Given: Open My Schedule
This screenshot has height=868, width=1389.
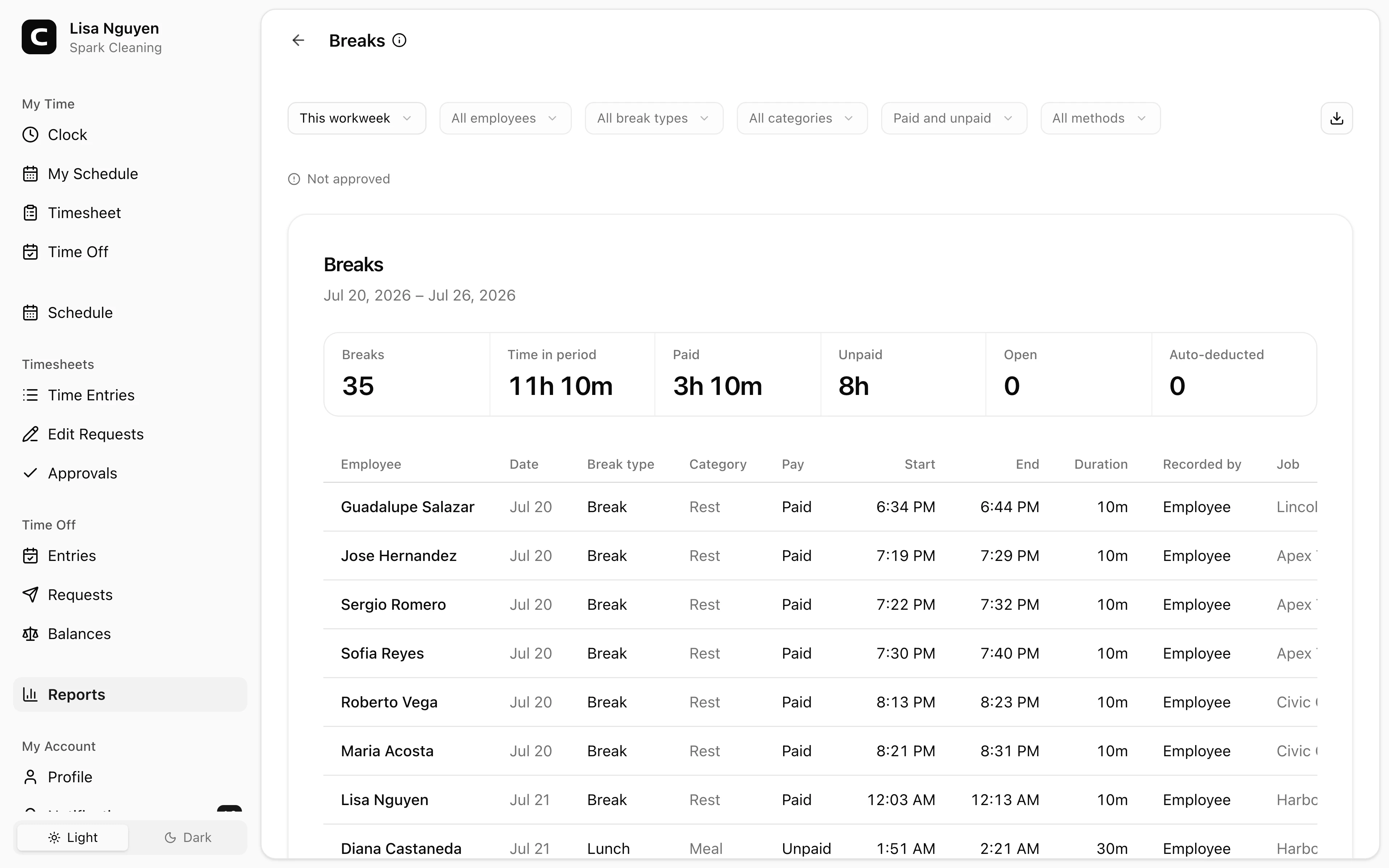Looking at the screenshot, I should [x=130, y=174].
